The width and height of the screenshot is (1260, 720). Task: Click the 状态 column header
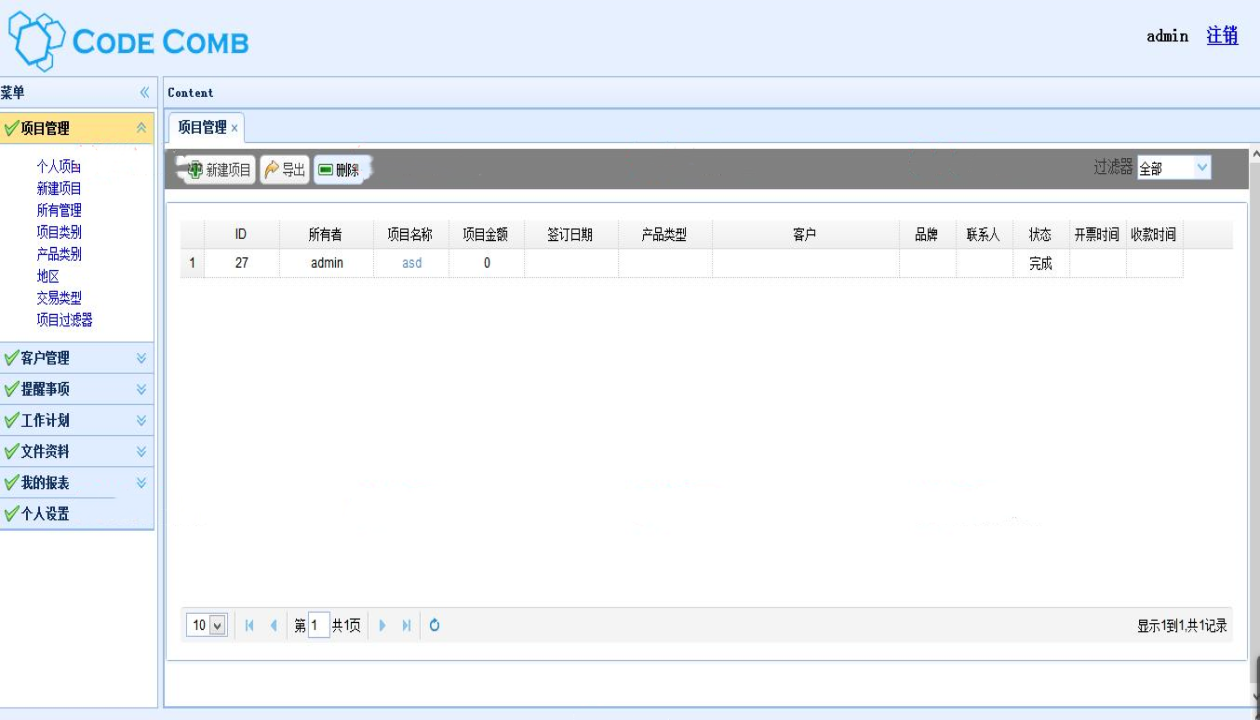[x=1041, y=235]
